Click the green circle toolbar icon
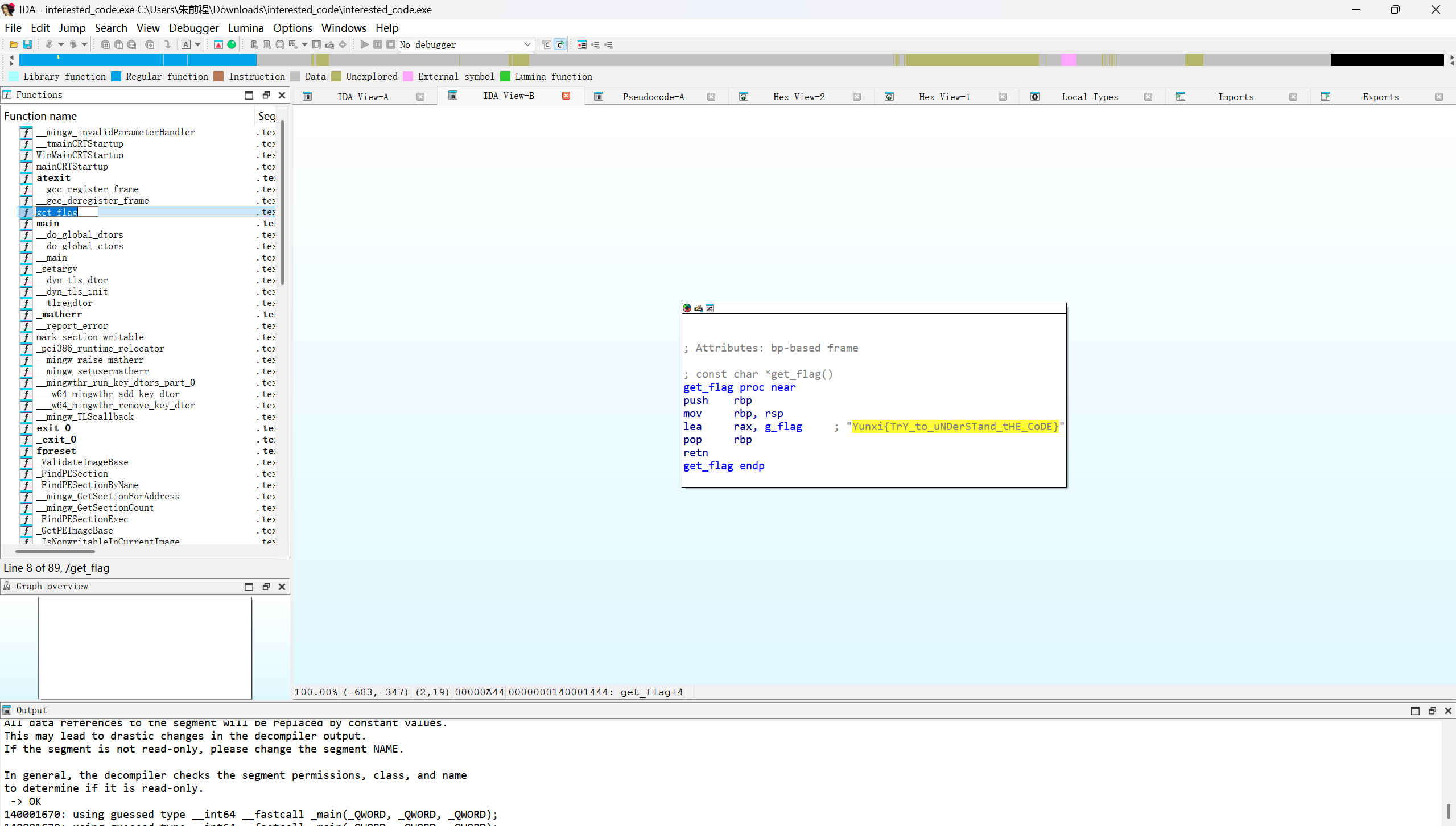 coord(232,44)
